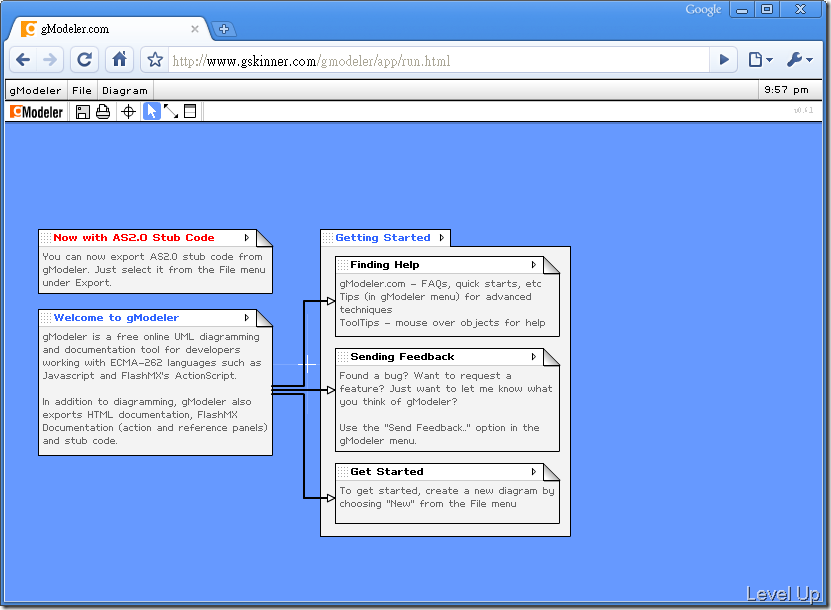Click the URL address field
This screenshot has width=831, height=610.
[x=439, y=61]
